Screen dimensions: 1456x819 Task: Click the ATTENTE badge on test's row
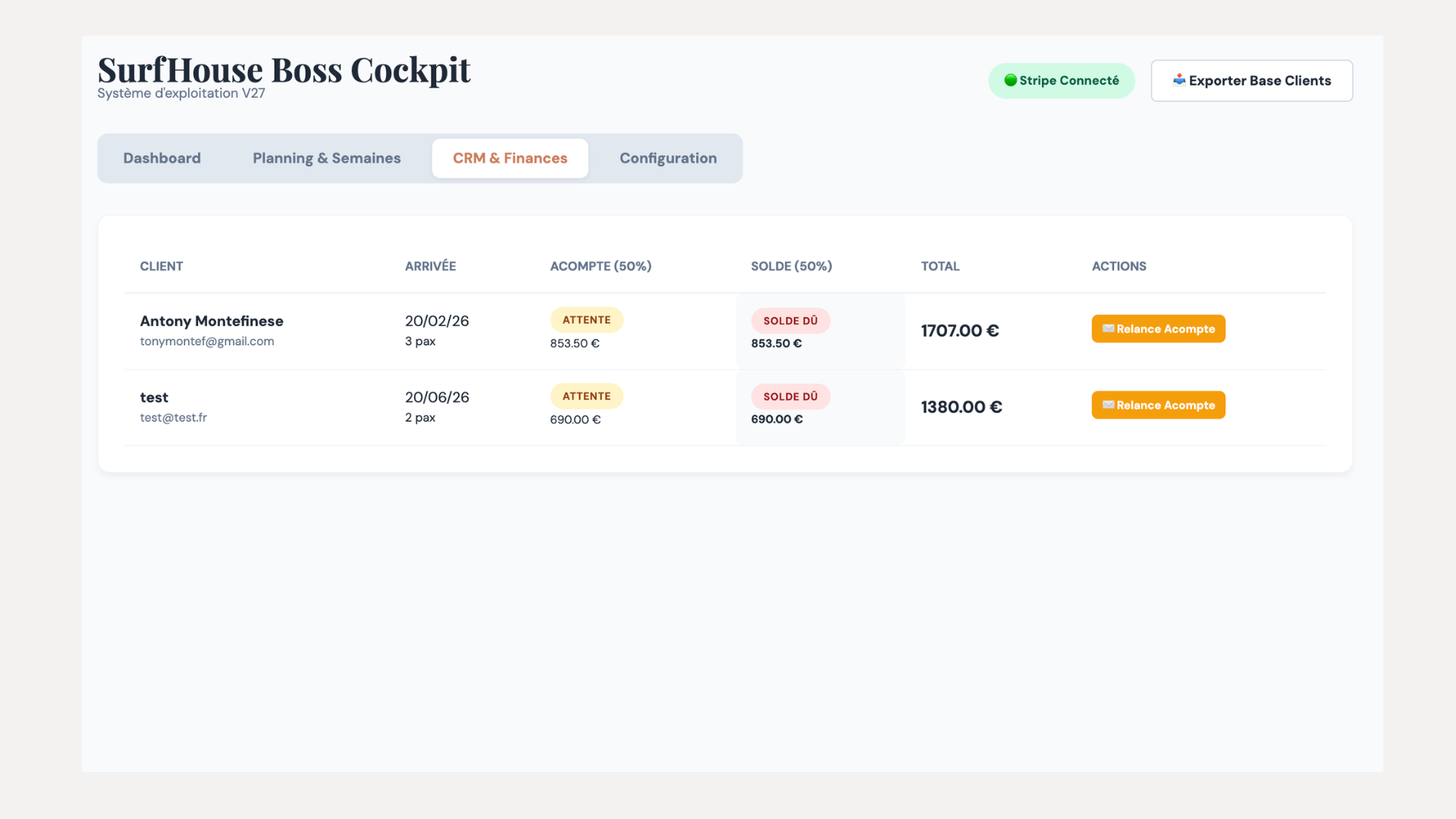tap(586, 396)
